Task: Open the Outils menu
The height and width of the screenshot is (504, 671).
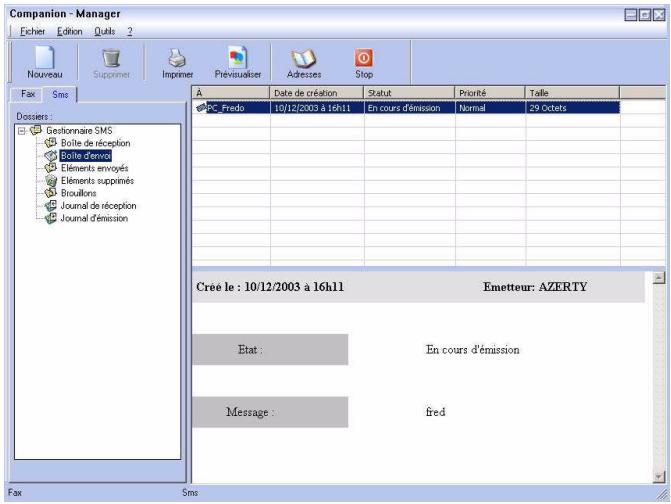Action: [x=104, y=31]
